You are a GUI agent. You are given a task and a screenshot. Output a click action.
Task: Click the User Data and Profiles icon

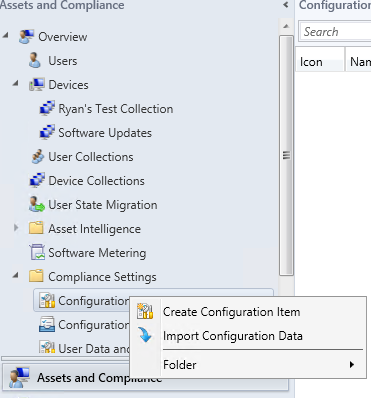(x=47, y=347)
